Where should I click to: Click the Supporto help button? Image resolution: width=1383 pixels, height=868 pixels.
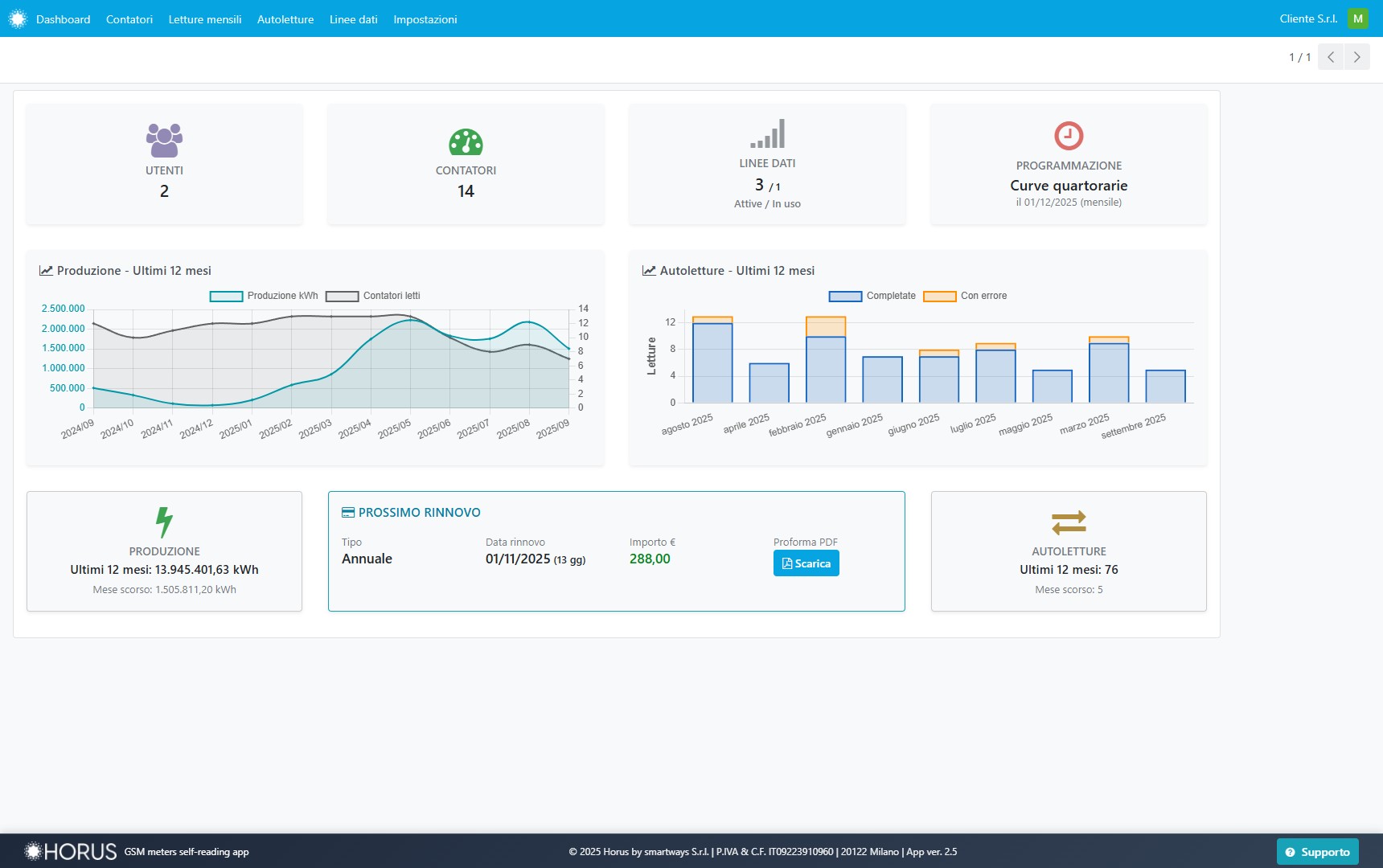(1317, 852)
